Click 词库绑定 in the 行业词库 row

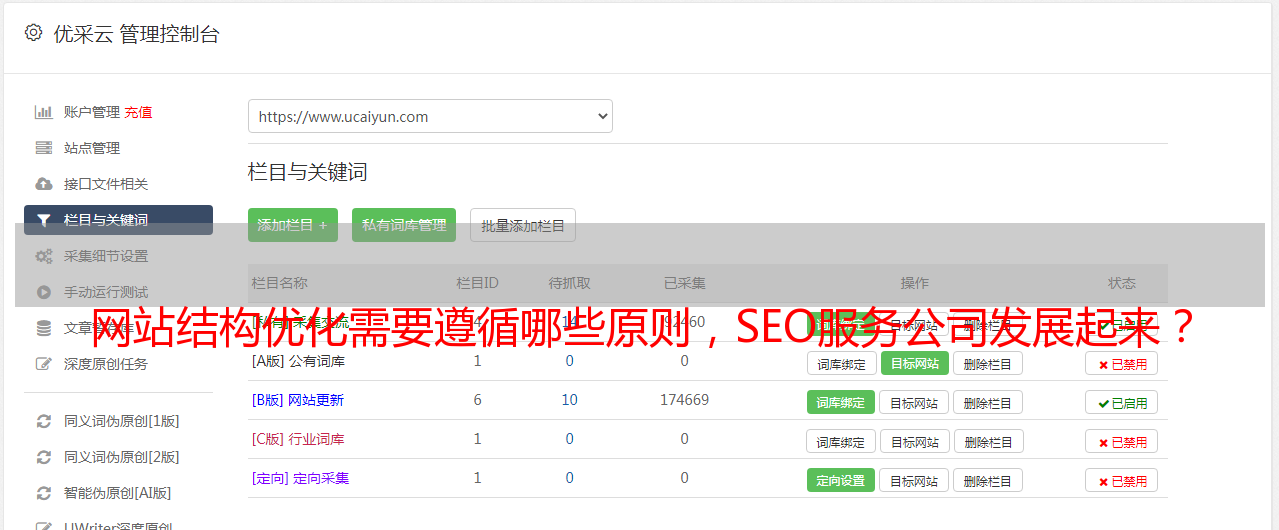pyautogui.click(x=841, y=441)
